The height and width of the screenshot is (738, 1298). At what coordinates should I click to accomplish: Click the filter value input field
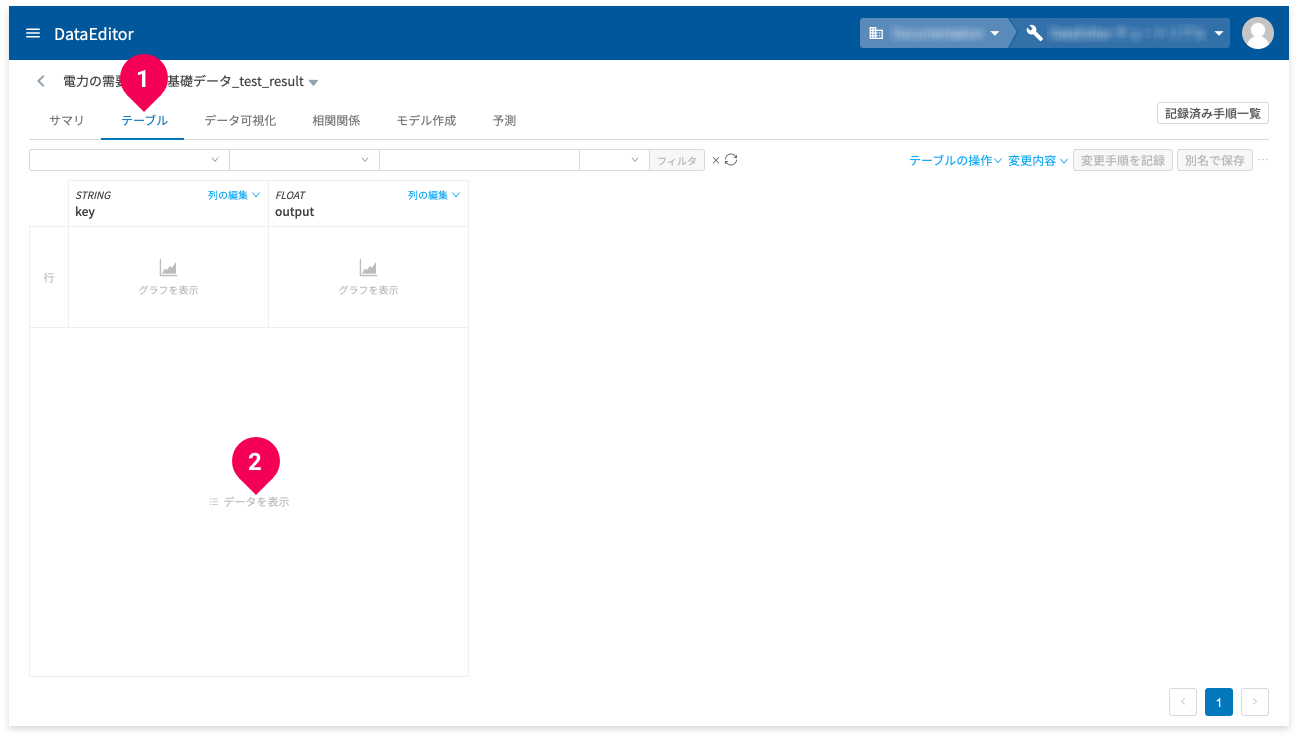pyautogui.click(x=479, y=160)
